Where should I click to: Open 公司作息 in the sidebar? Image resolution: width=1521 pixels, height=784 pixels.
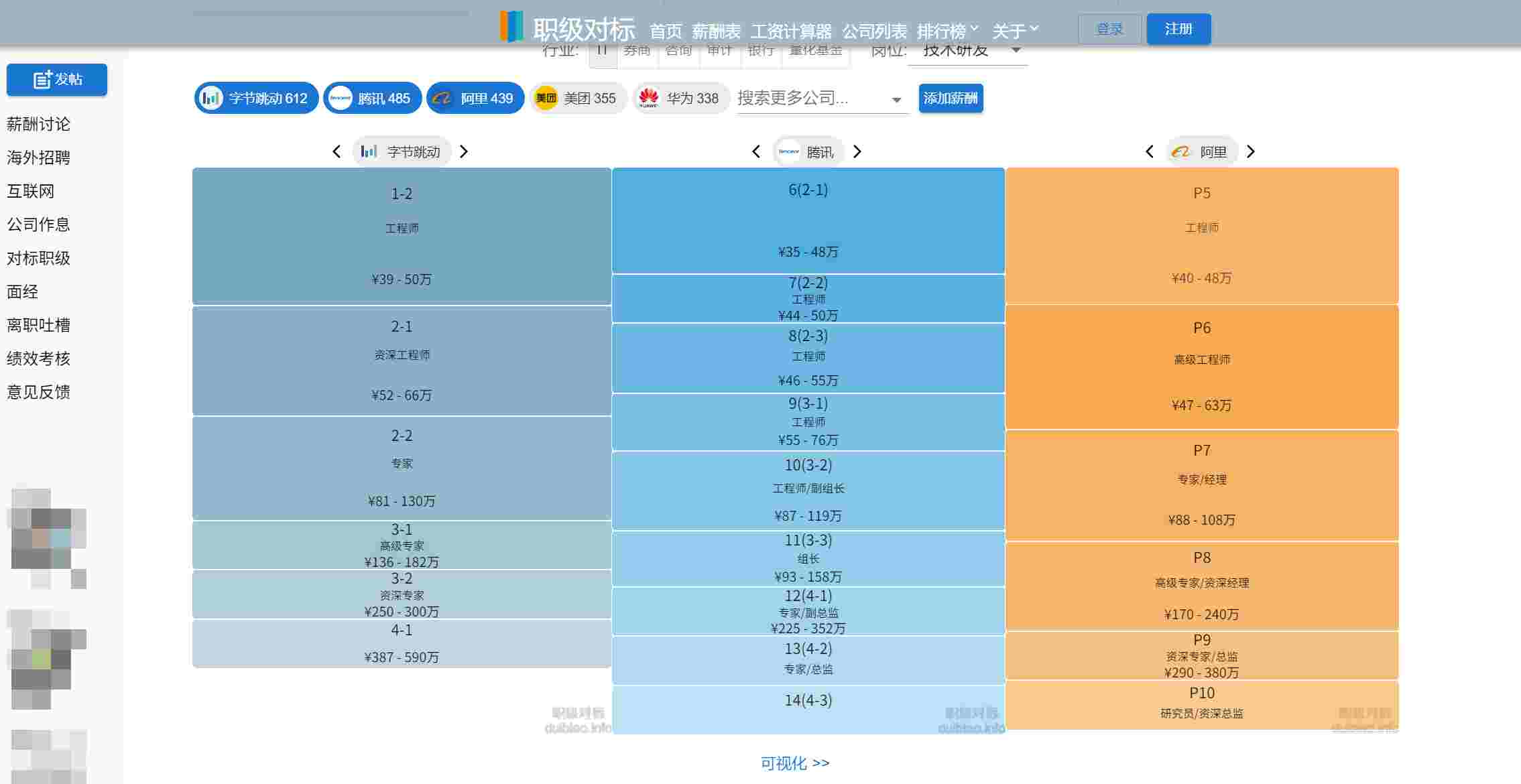click(x=38, y=224)
